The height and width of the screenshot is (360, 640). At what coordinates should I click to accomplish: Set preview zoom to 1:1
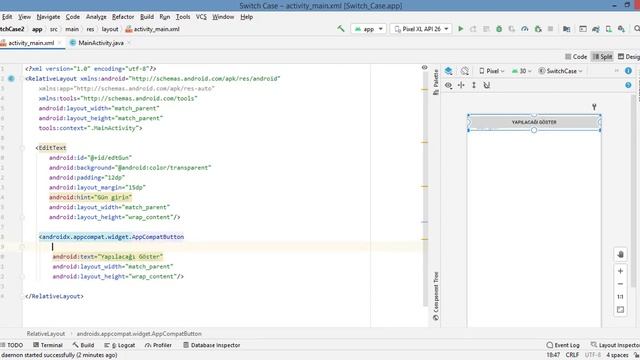(620, 297)
